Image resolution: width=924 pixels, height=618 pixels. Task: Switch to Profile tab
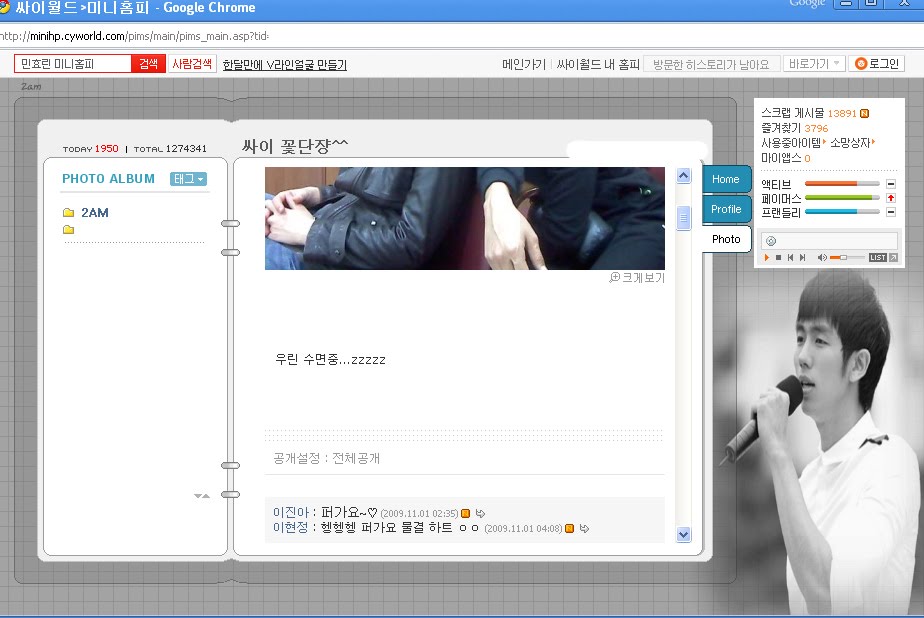click(x=725, y=209)
